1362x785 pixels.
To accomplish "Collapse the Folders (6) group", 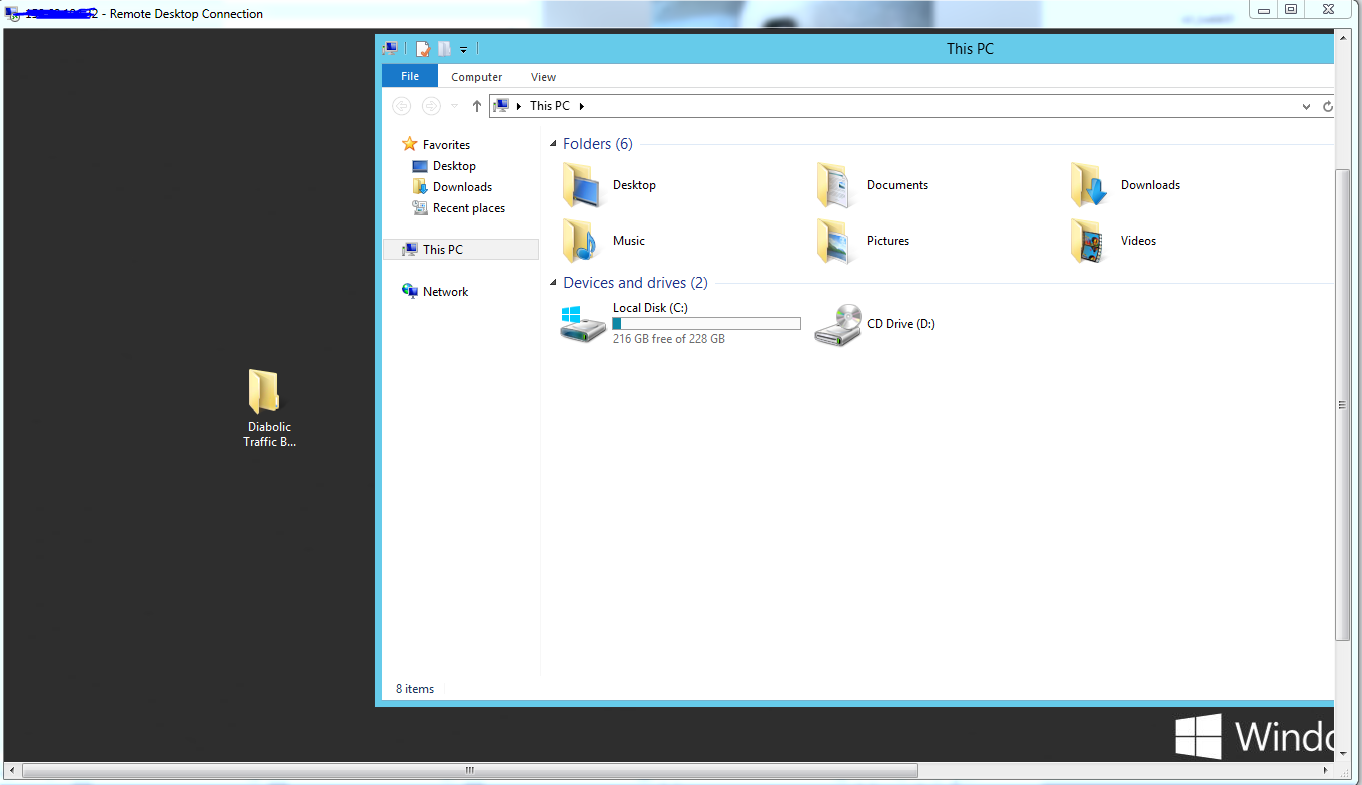I will coord(554,145).
